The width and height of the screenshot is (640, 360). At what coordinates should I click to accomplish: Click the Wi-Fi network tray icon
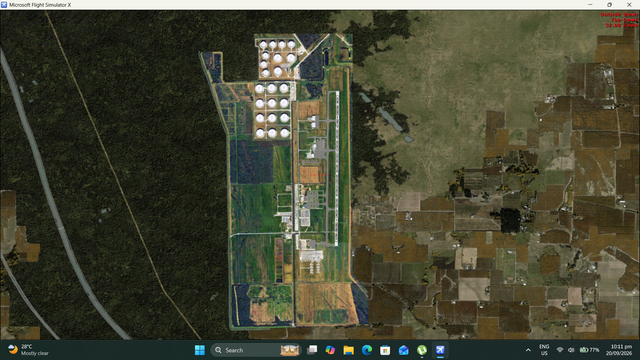tap(560, 350)
